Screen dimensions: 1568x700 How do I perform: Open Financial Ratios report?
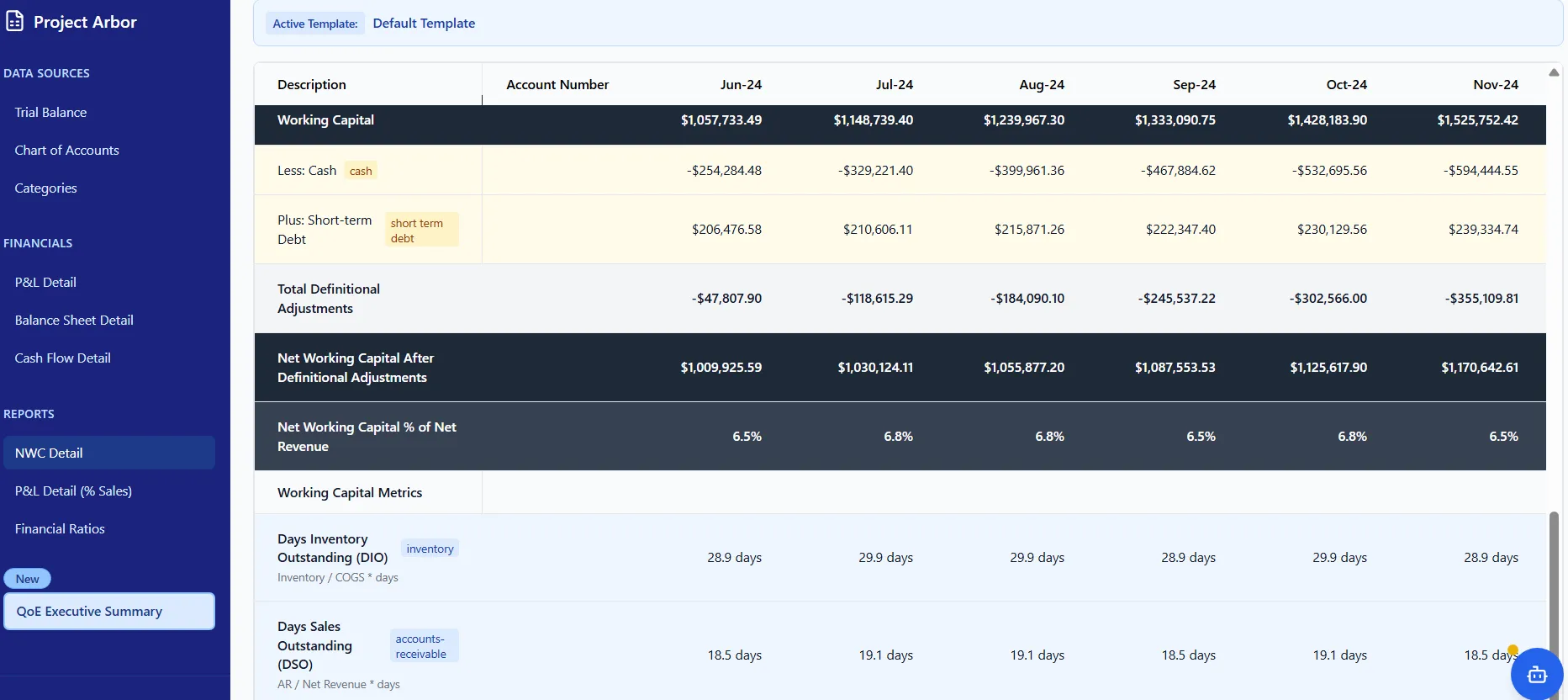(60, 528)
